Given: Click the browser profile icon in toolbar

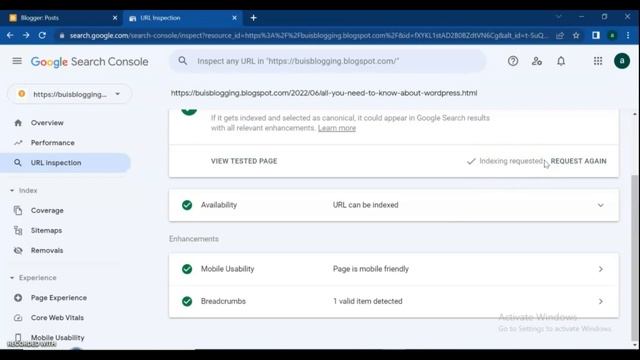Looking at the screenshot, I should click(612, 36).
